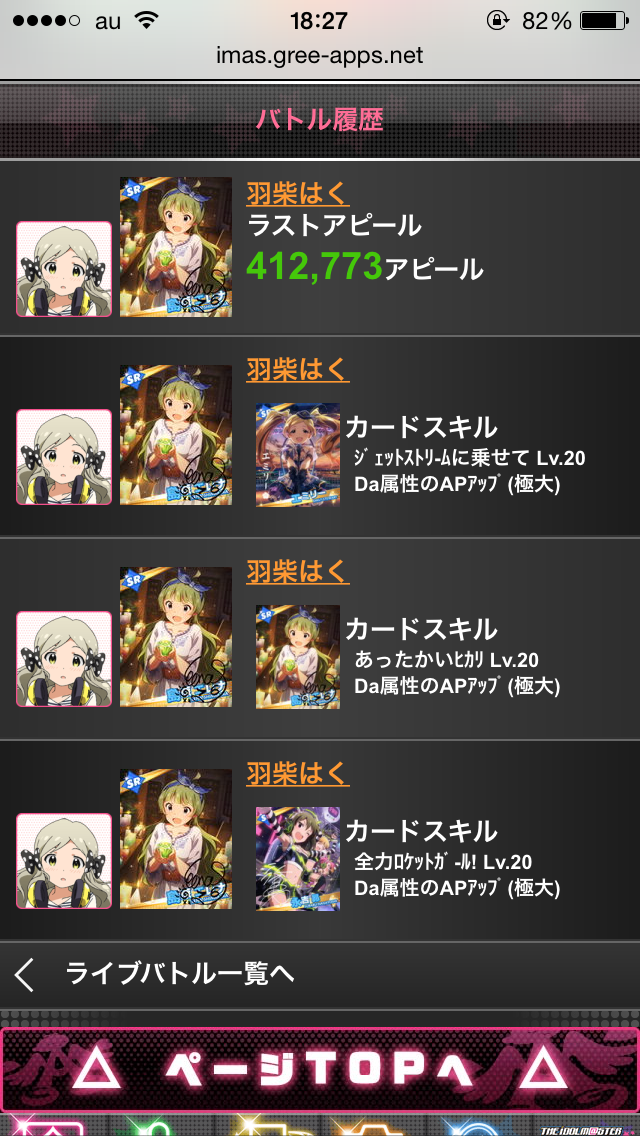Open the 羽柴はく link in the あったかいヒカリ entry
The image size is (640, 1136).
click(298, 572)
